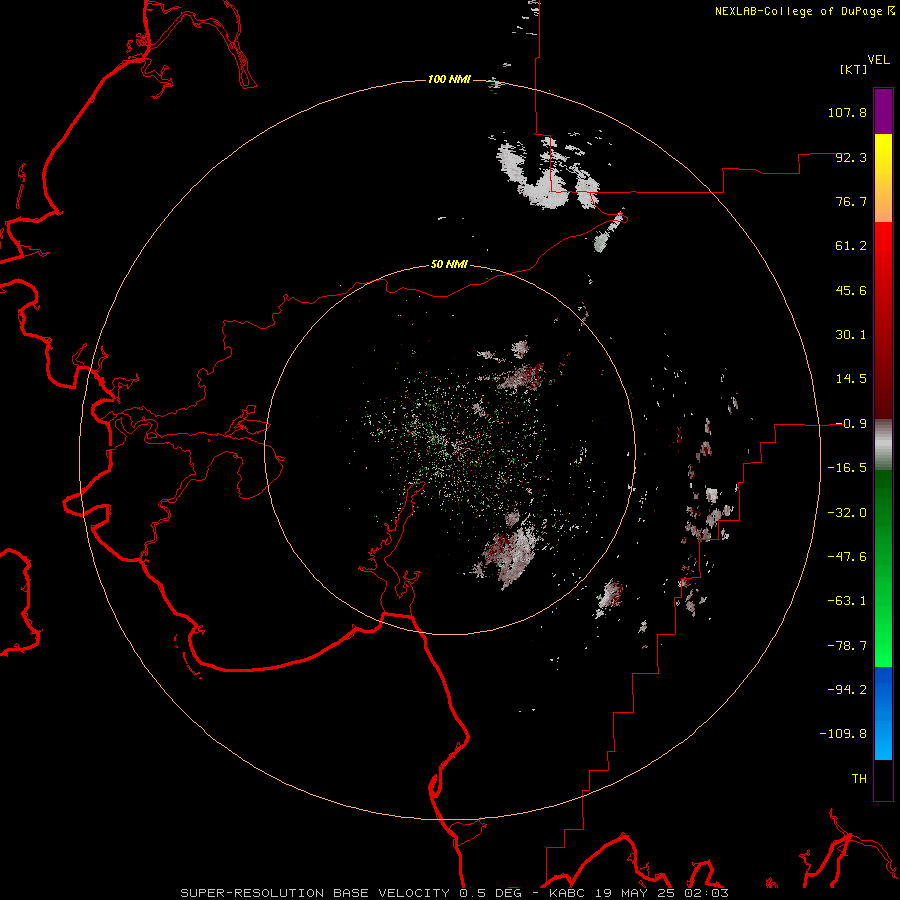Click the red segment of the color bar
The width and height of the screenshot is (900, 900).
[x=883, y=320]
